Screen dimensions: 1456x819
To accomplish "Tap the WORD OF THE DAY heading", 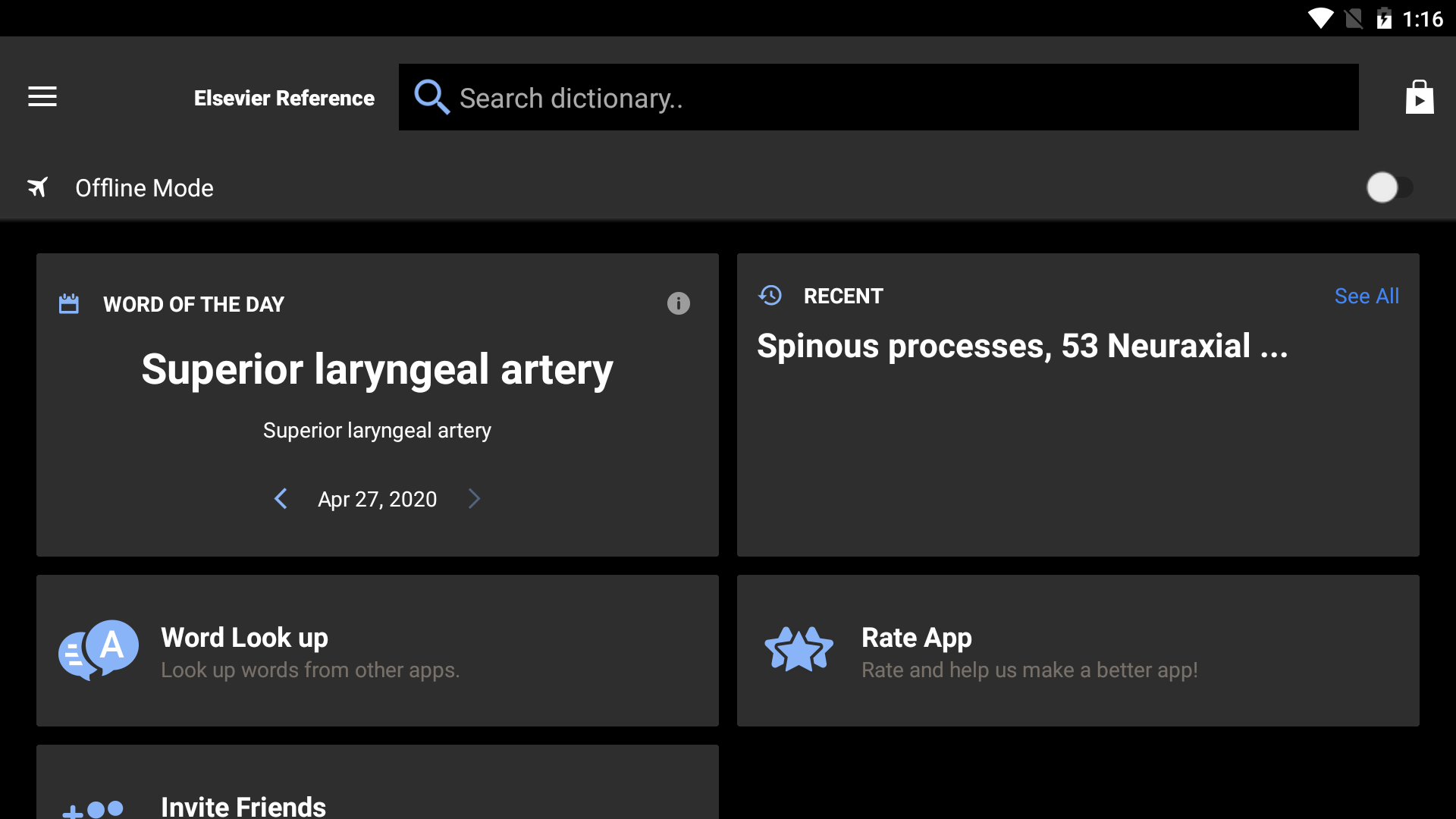I will 193,304.
